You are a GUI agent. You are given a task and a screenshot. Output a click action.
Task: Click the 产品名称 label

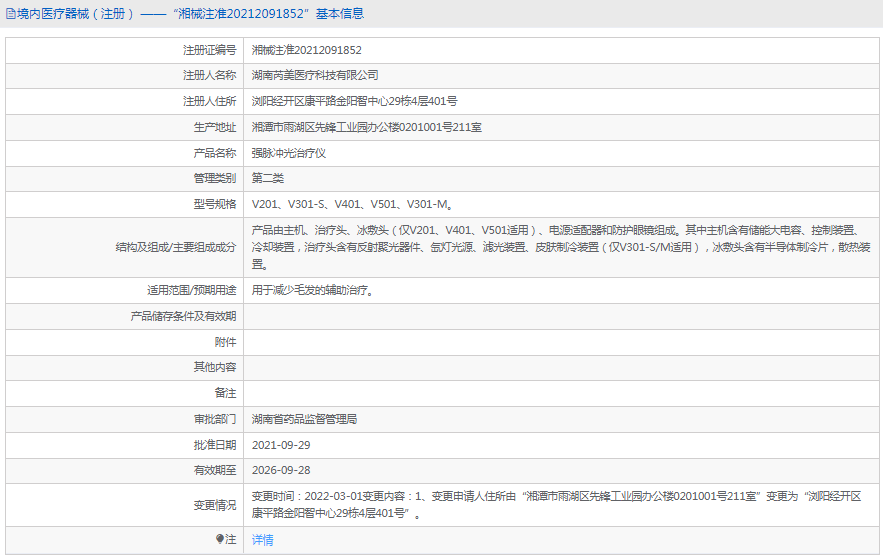coord(215,153)
